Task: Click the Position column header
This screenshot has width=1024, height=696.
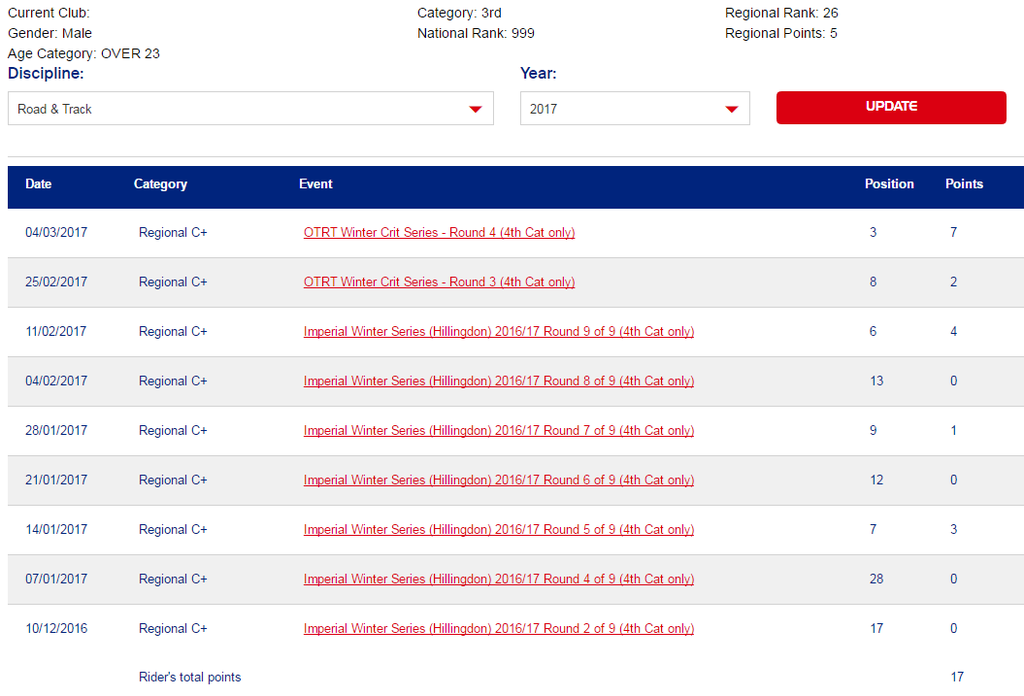Action: coord(889,184)
